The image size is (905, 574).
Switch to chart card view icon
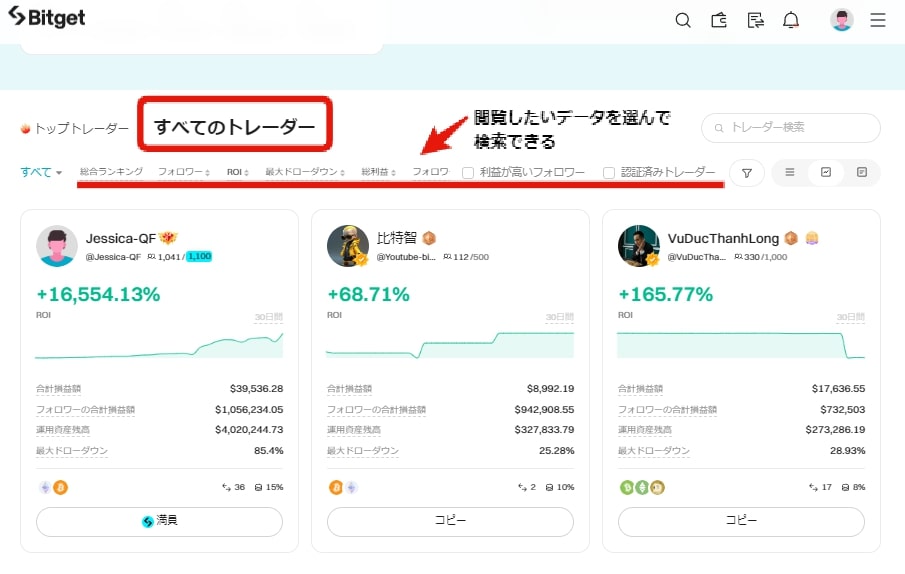(x=826, y=172)
